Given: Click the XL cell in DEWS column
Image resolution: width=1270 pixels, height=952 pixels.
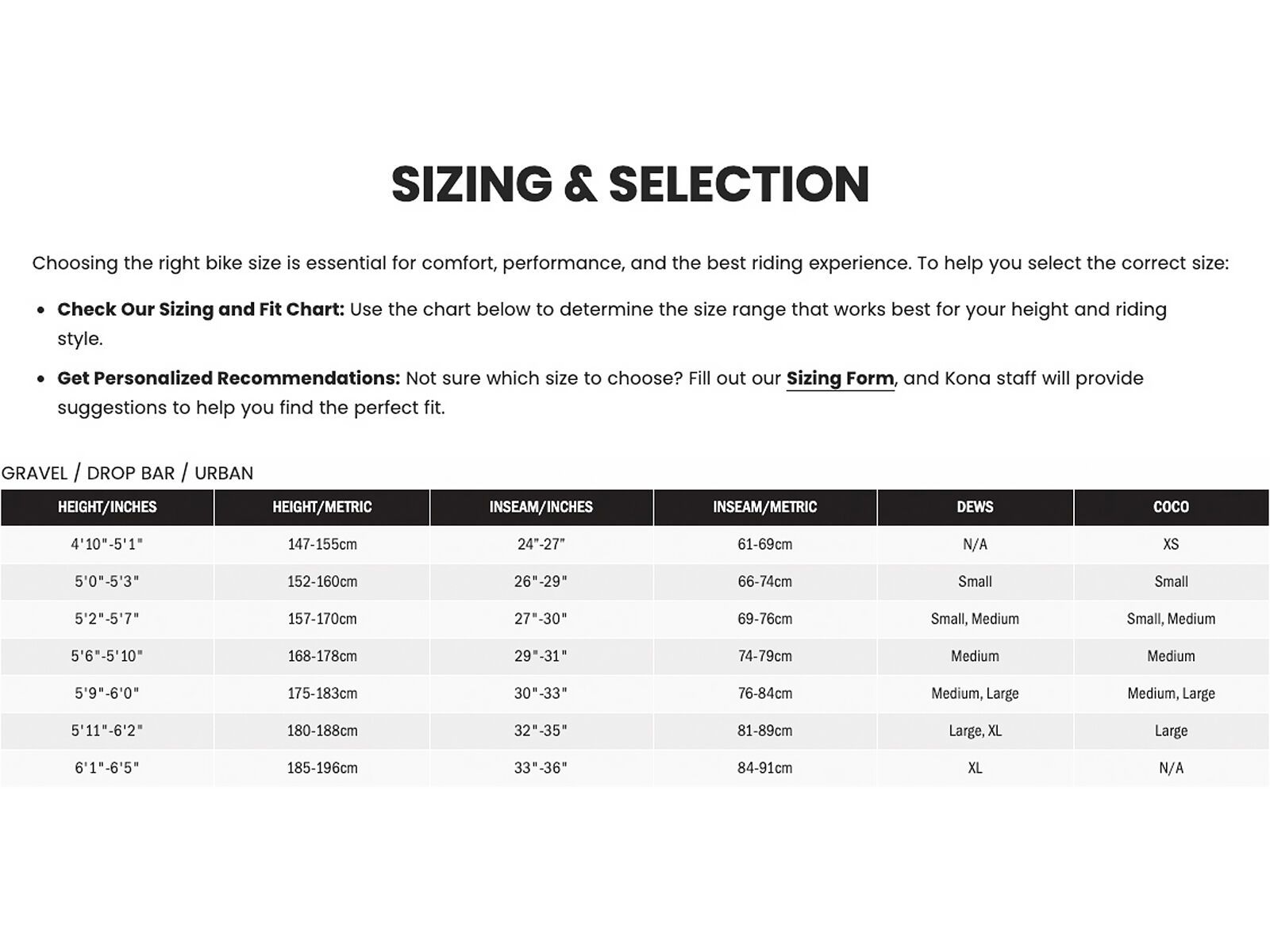Looking at the screenshot, I should click(x=975, y=768).
